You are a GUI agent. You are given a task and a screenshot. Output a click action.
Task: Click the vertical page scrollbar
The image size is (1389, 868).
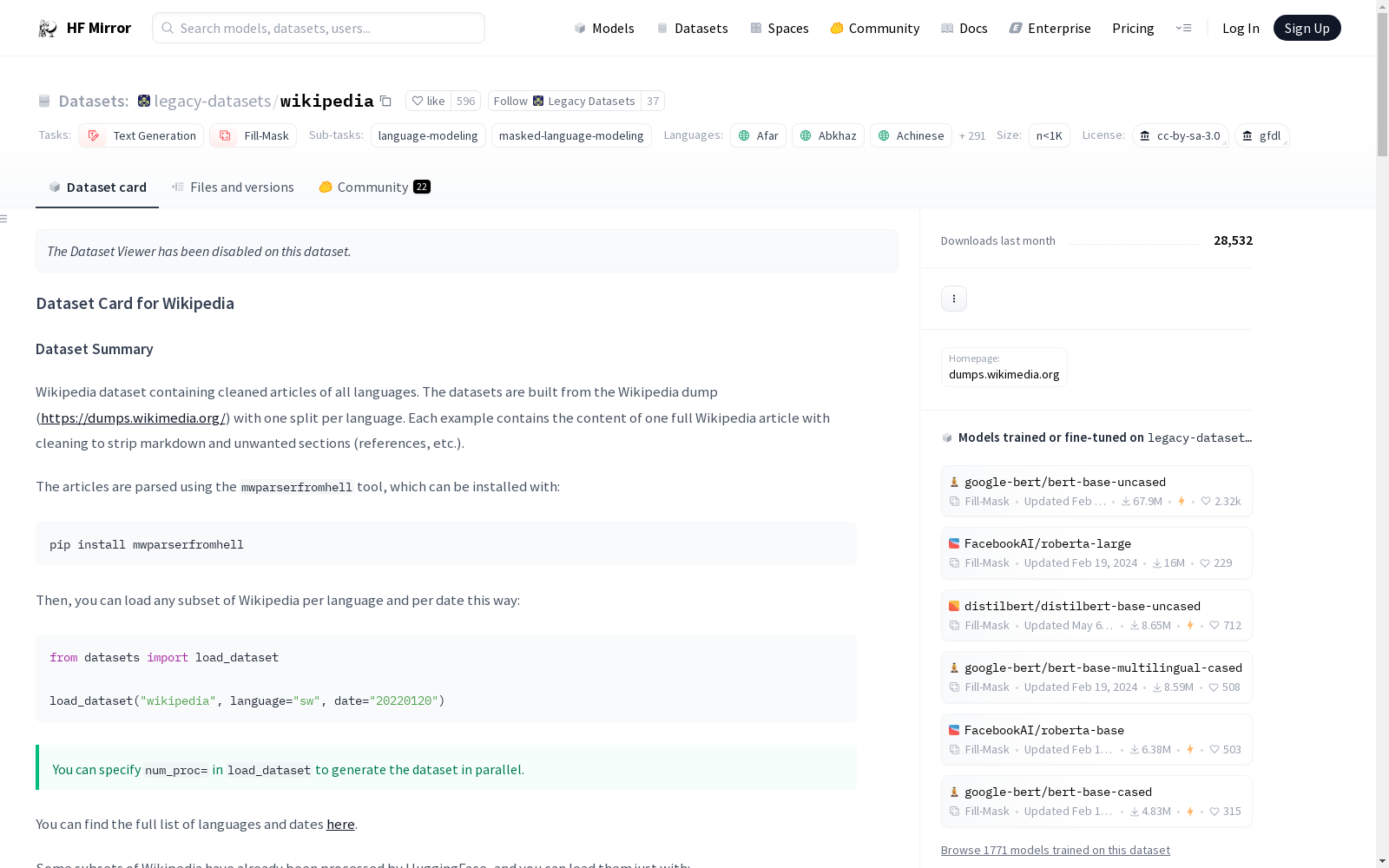(1382, 87)
